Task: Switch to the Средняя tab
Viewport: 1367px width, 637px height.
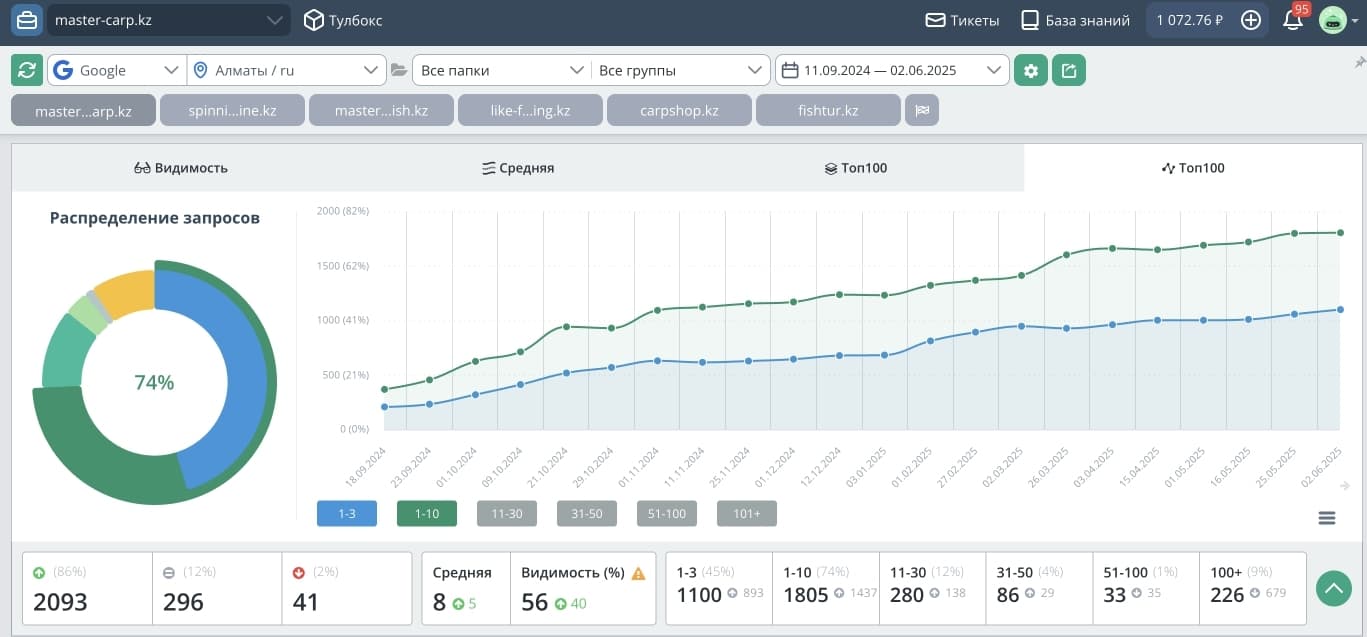Action: click(x=518, y=168)
